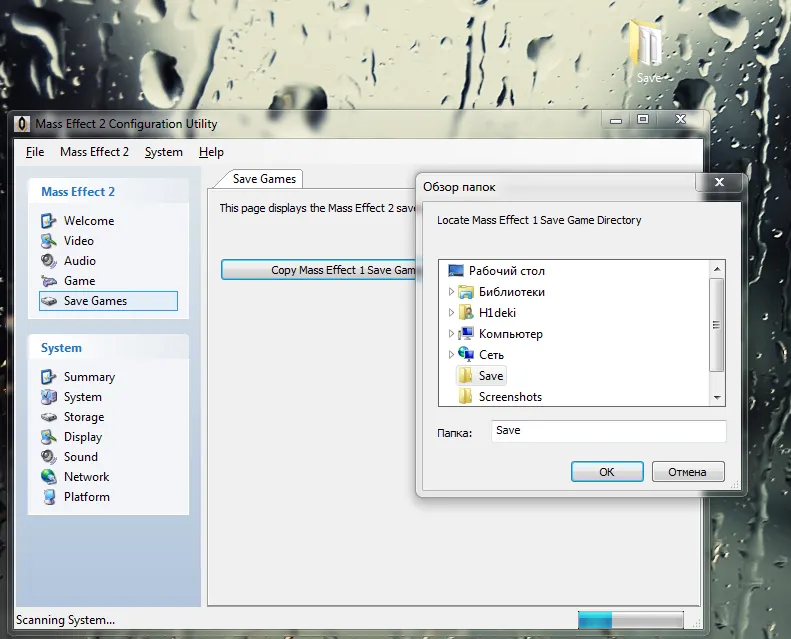
Task: Click the H1deki user folder icon
Action: [466, 313]
